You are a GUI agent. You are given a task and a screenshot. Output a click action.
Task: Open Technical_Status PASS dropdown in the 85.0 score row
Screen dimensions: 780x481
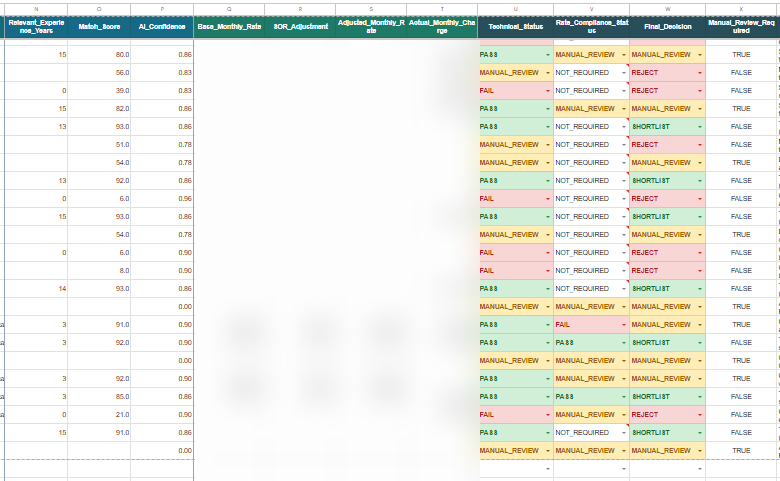(x=548, y=397)
